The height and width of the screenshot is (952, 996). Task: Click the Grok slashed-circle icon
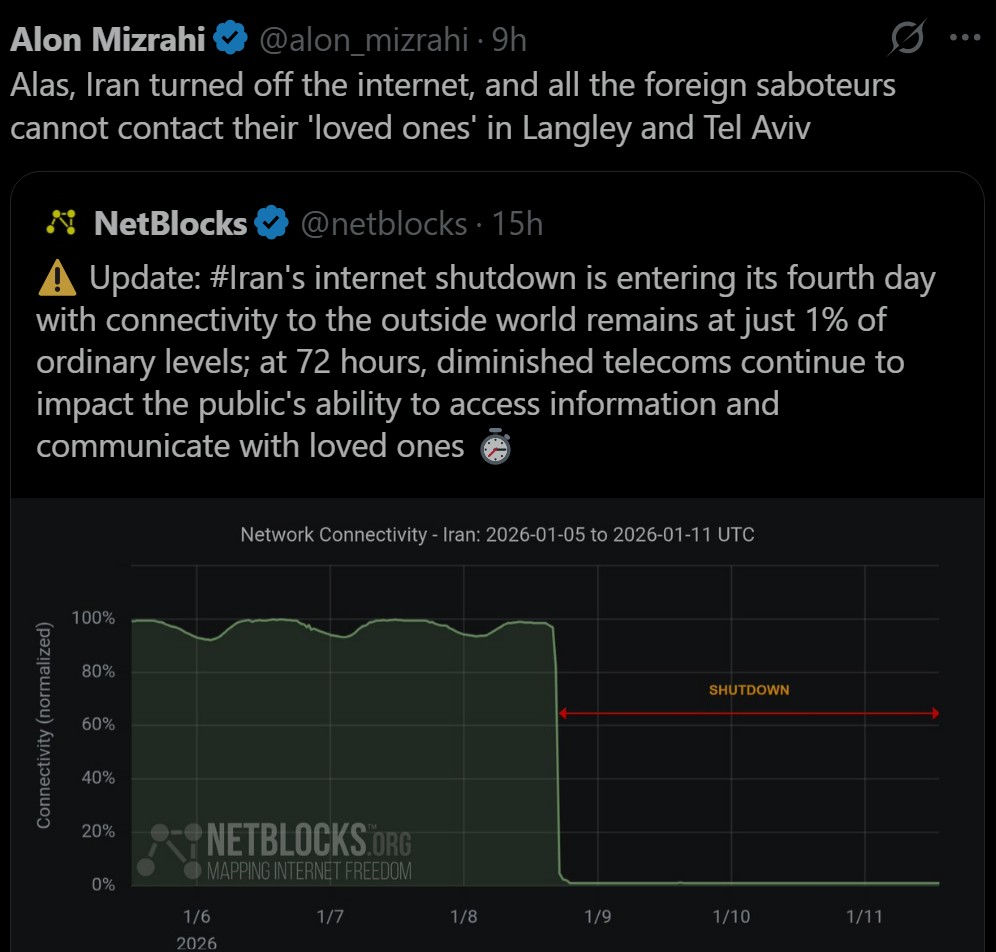click(906, 39)
